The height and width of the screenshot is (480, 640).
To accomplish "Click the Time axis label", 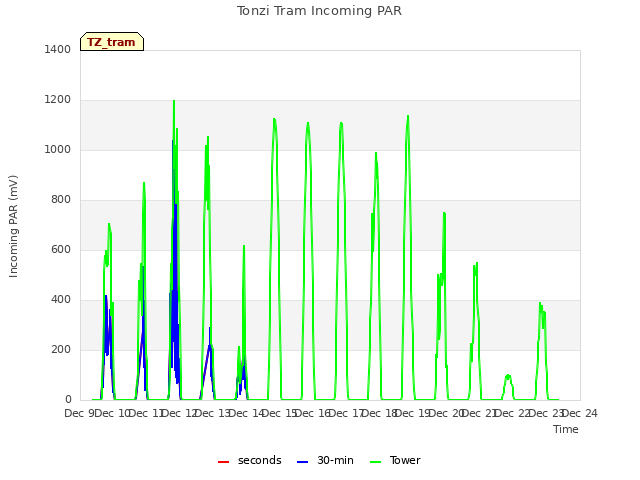I will pos(566,429).
